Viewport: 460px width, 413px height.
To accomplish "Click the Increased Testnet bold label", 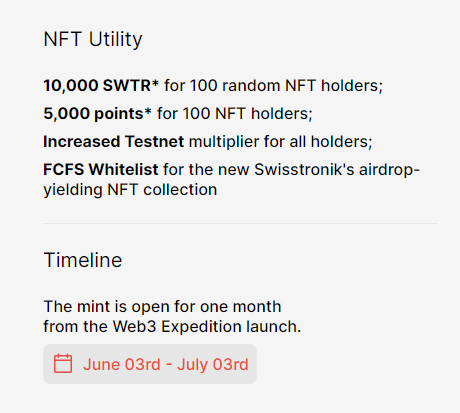I will [x=113, y=142].
